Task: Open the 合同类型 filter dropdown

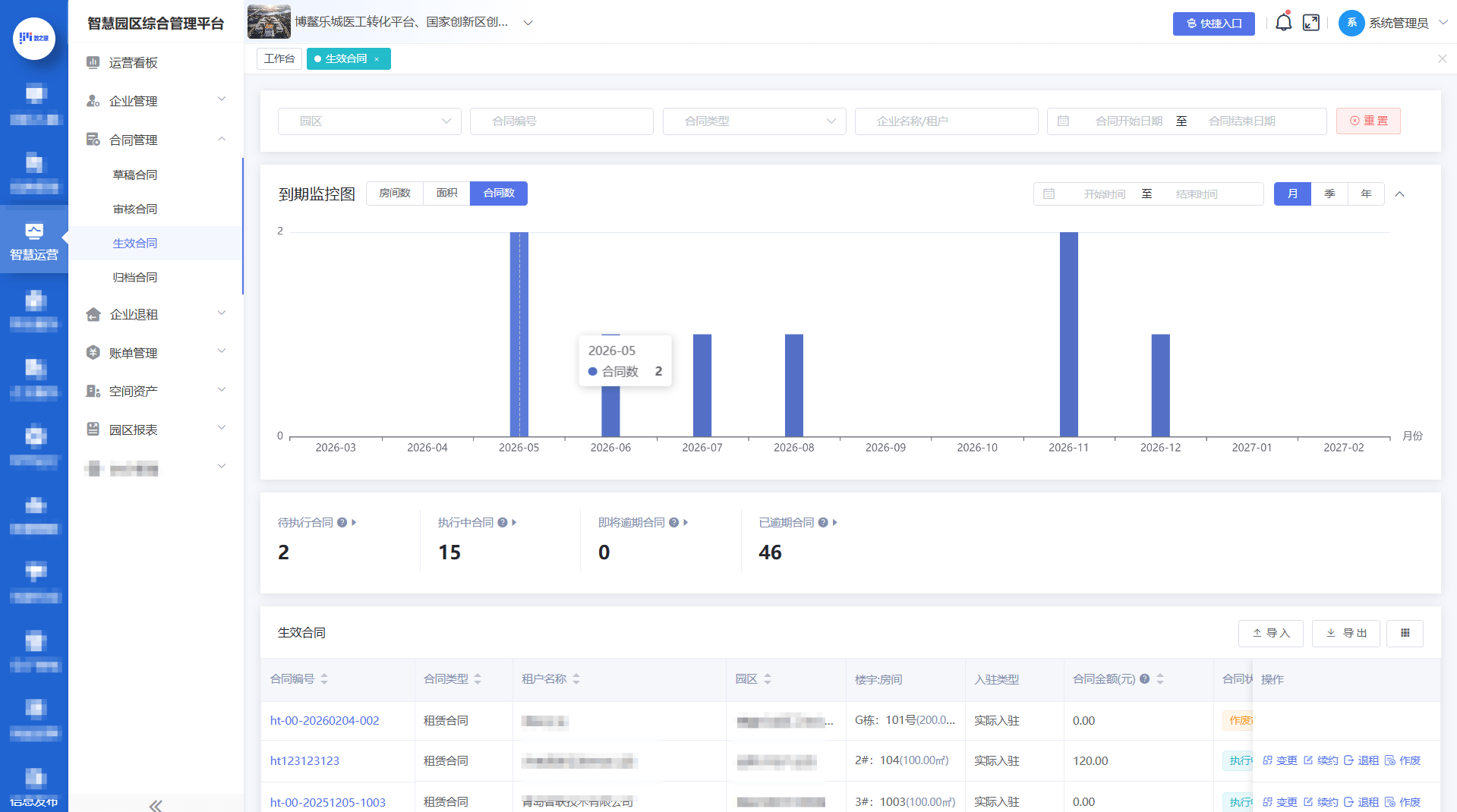Action: tap(754, 121)
